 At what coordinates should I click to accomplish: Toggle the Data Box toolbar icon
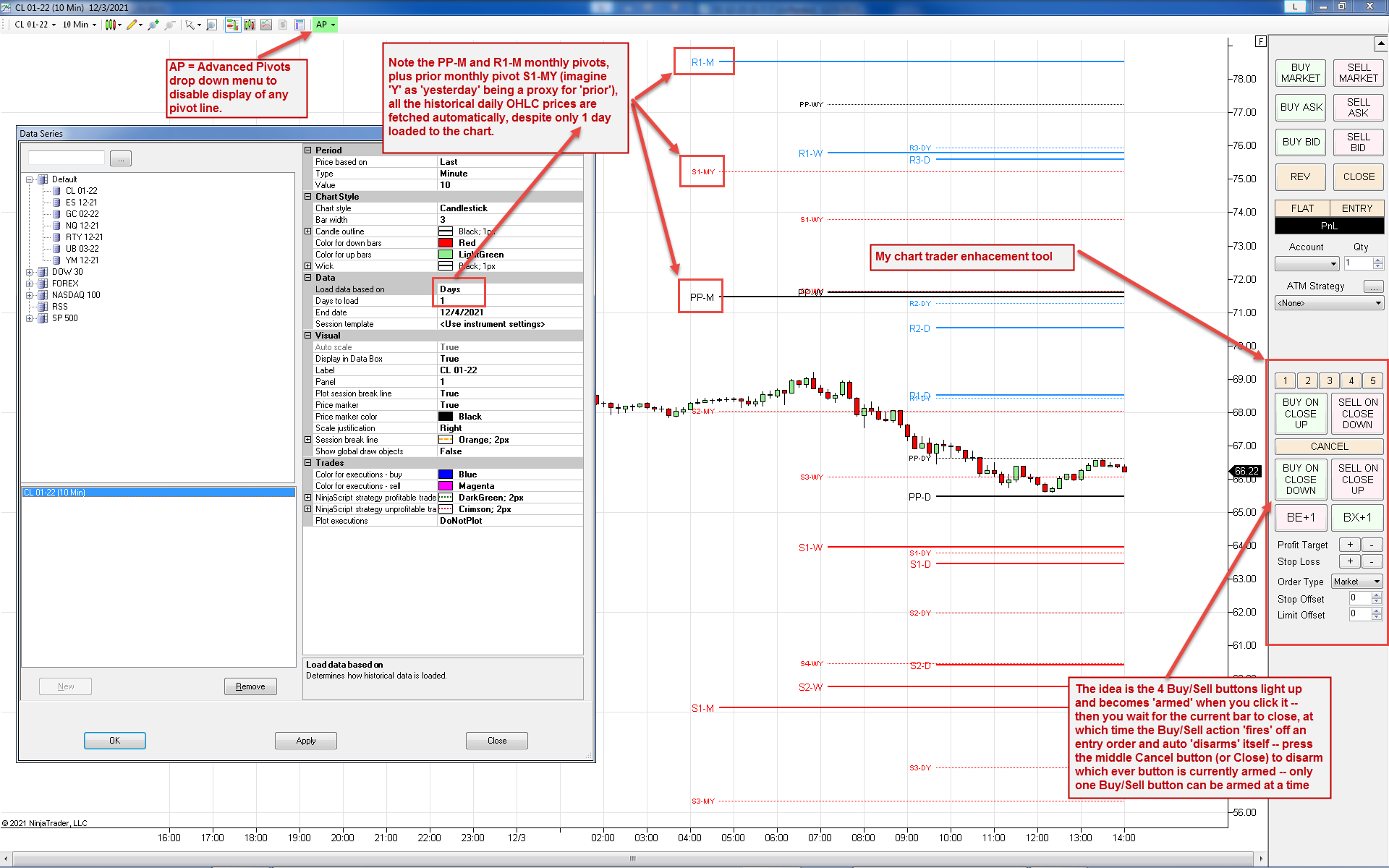coord(299,25)
